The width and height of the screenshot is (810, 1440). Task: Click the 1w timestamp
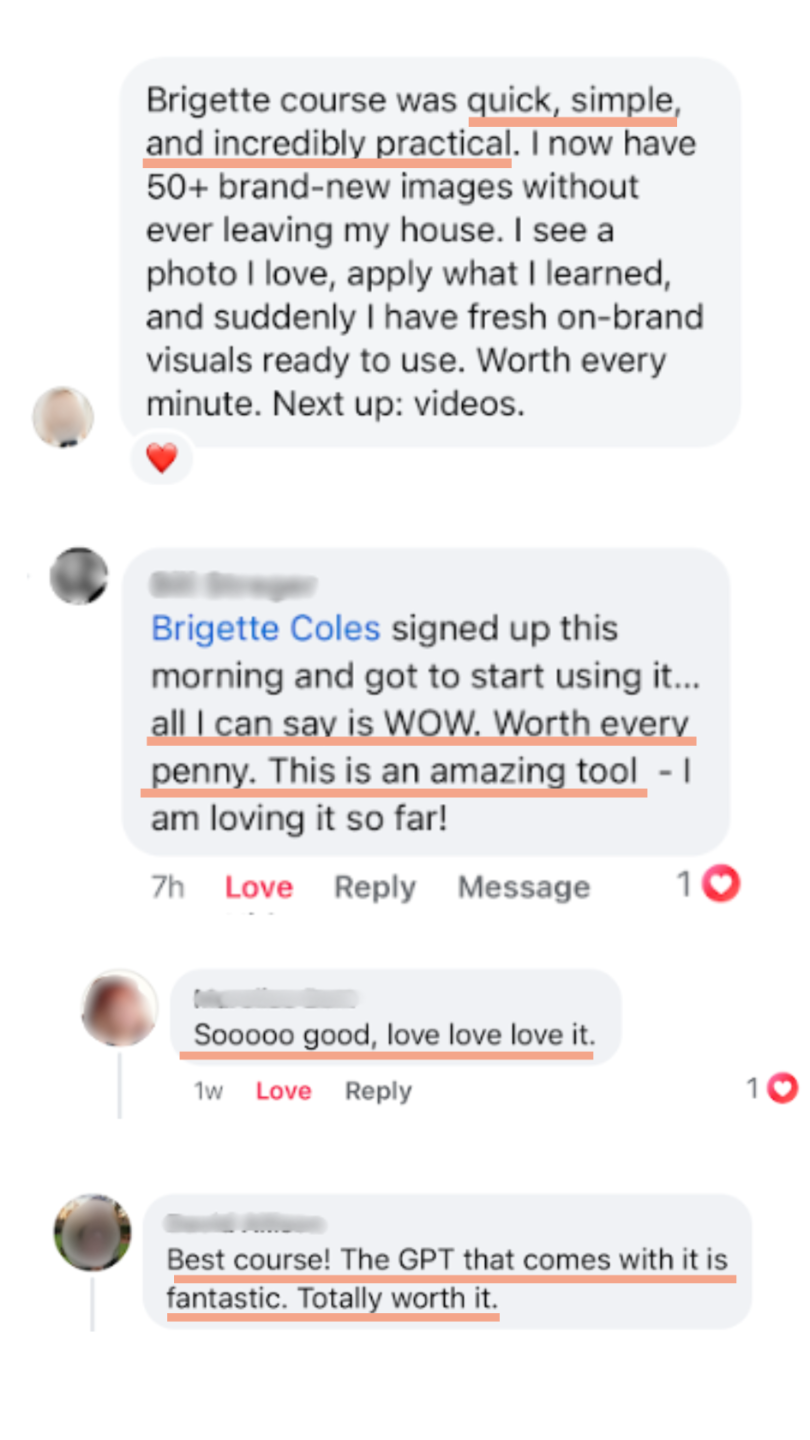click(x=208, y=1091)
